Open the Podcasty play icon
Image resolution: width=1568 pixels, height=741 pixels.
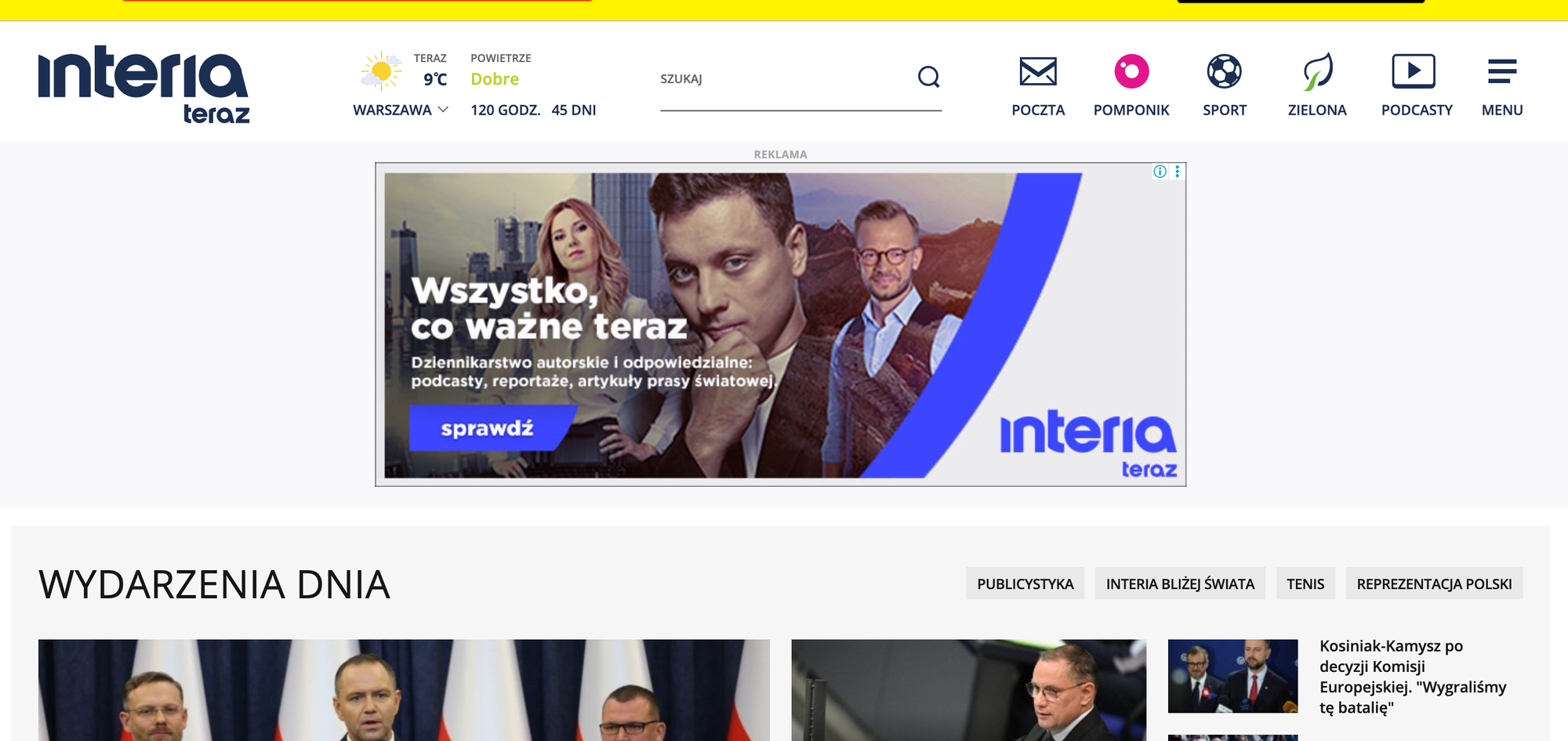[x=1414, y=71]
